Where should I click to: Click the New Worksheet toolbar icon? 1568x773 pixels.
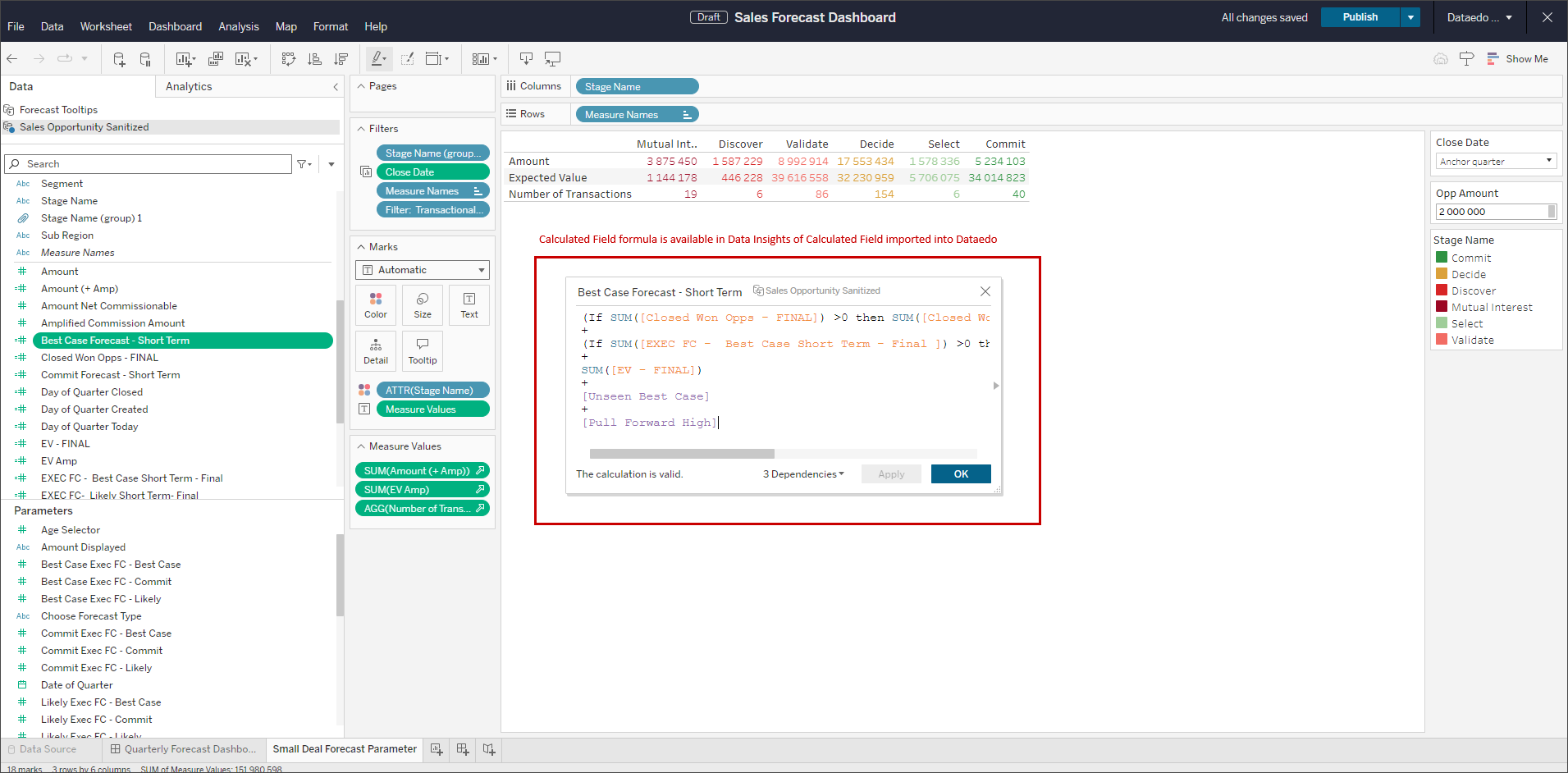coord(185,59)
